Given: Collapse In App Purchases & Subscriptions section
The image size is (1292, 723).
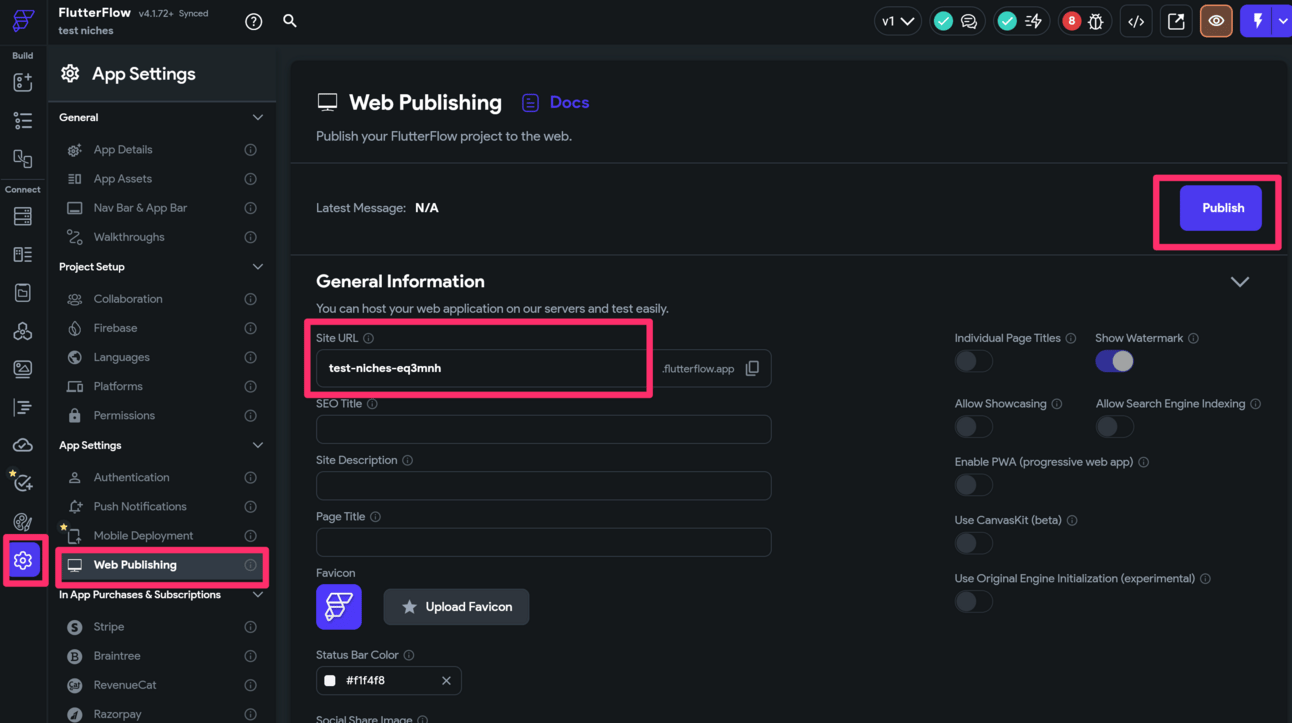Looking at the screenshot, I should coord(258,595).
